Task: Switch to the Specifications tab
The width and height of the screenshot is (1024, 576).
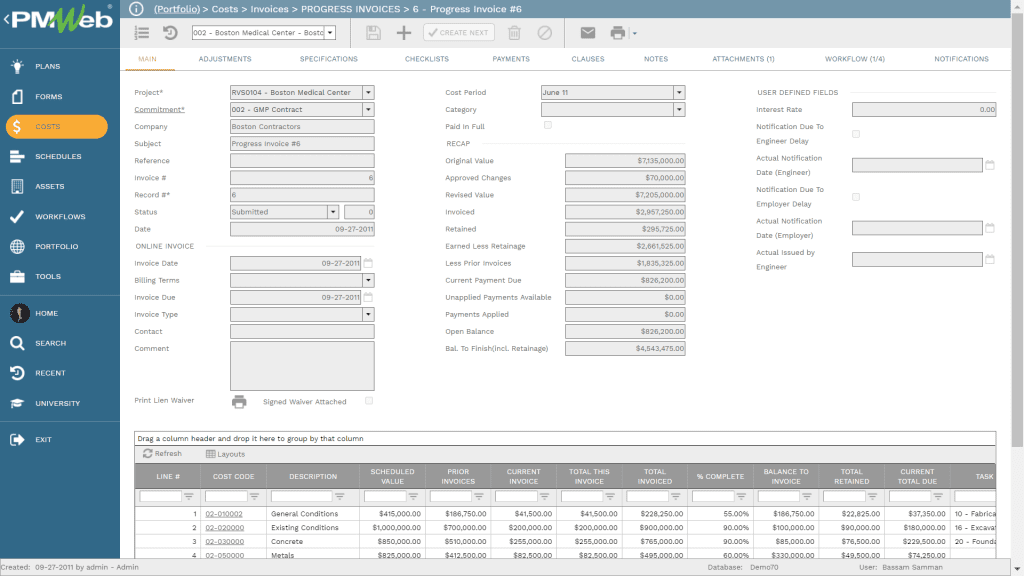Action: [328, 59]
